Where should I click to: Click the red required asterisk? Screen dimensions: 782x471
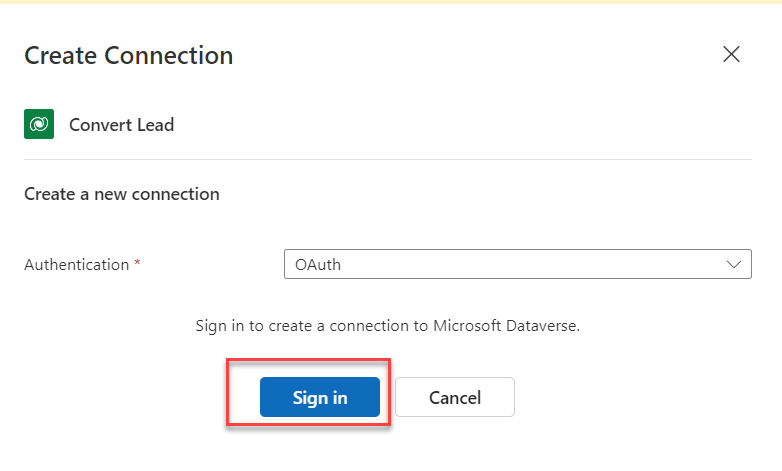point(137,262)
